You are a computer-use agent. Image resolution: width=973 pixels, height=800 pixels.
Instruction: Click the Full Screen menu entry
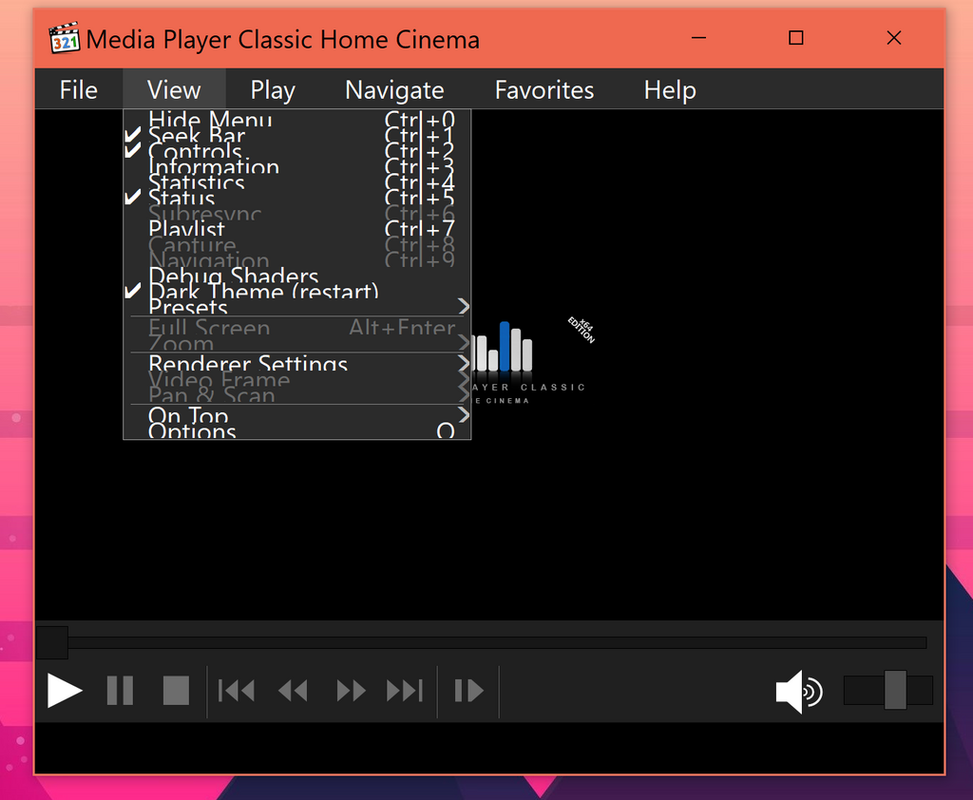tap(297, 327)
